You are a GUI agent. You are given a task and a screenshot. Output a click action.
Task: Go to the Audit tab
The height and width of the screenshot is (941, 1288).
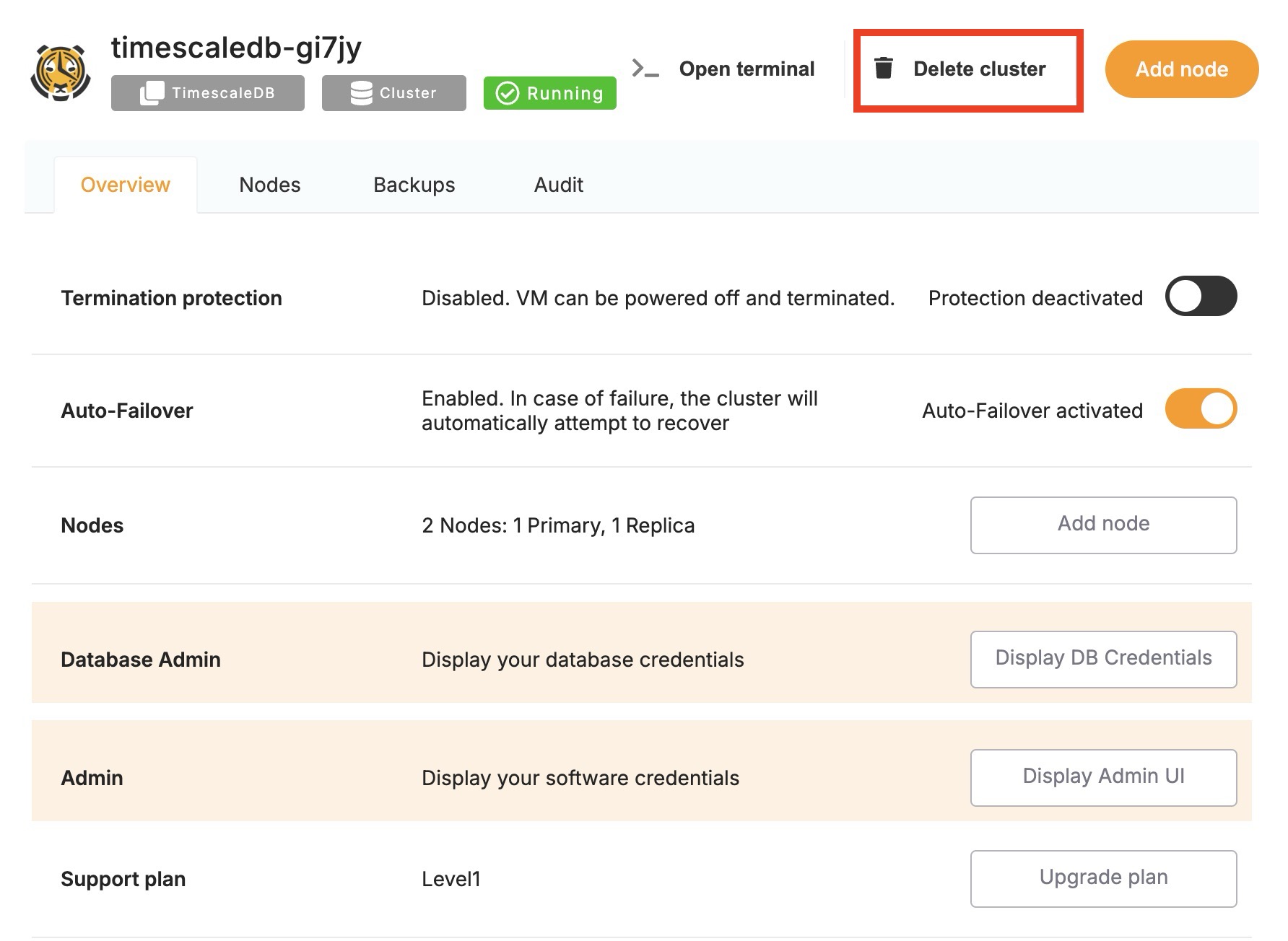click(x=558, y=185)
